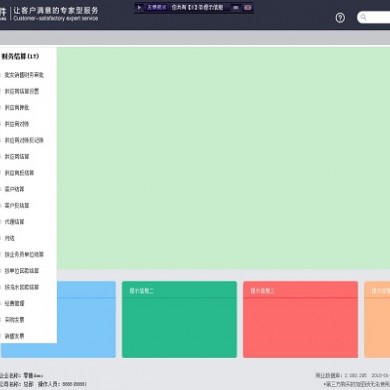Click the green 提示信息二 card

(x=179, y=319)
